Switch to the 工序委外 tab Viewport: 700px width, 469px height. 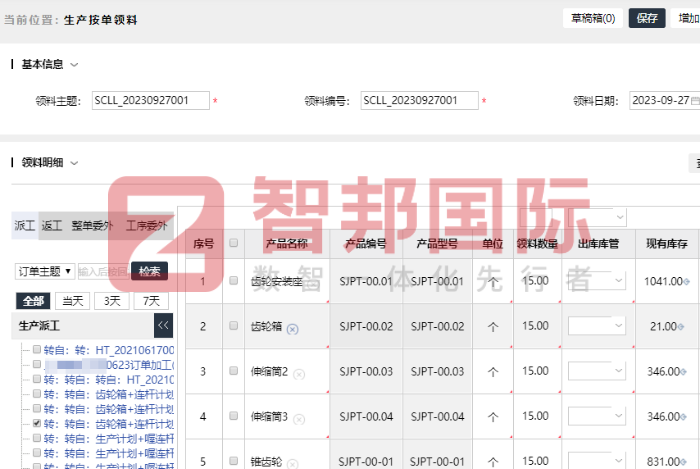[146, 226]
